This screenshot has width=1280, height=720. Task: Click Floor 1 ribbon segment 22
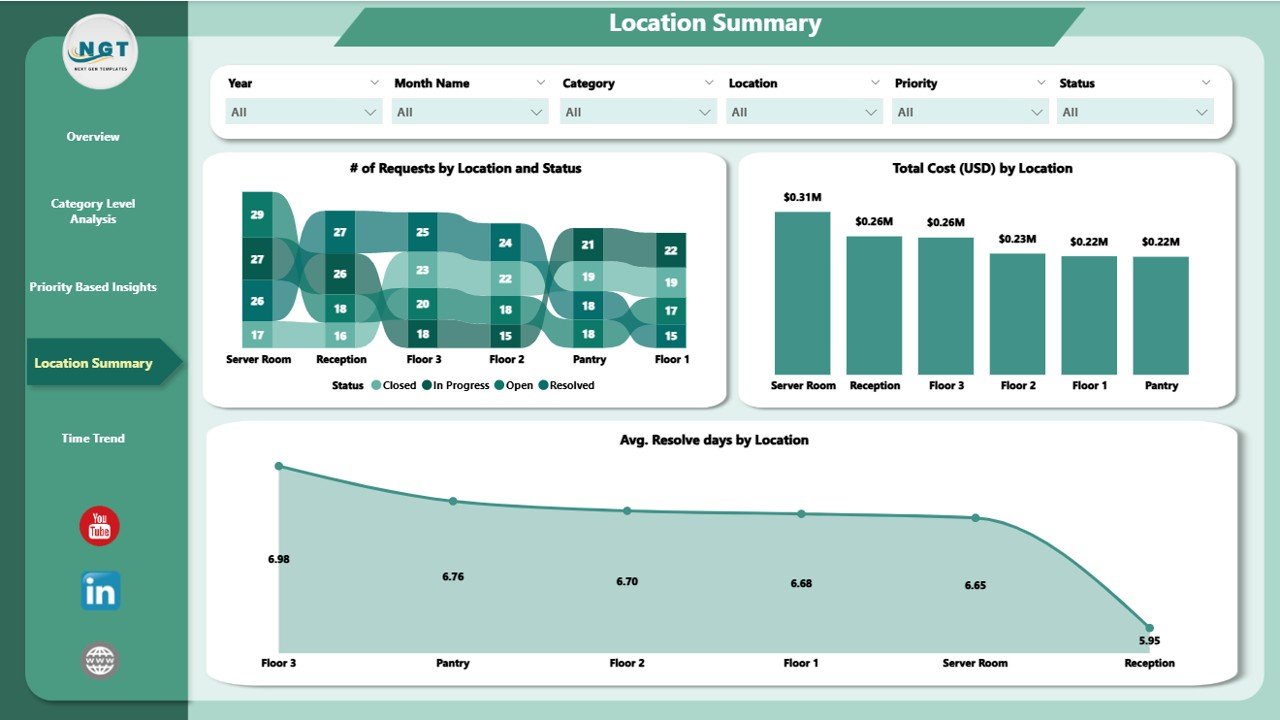point(671,250)
